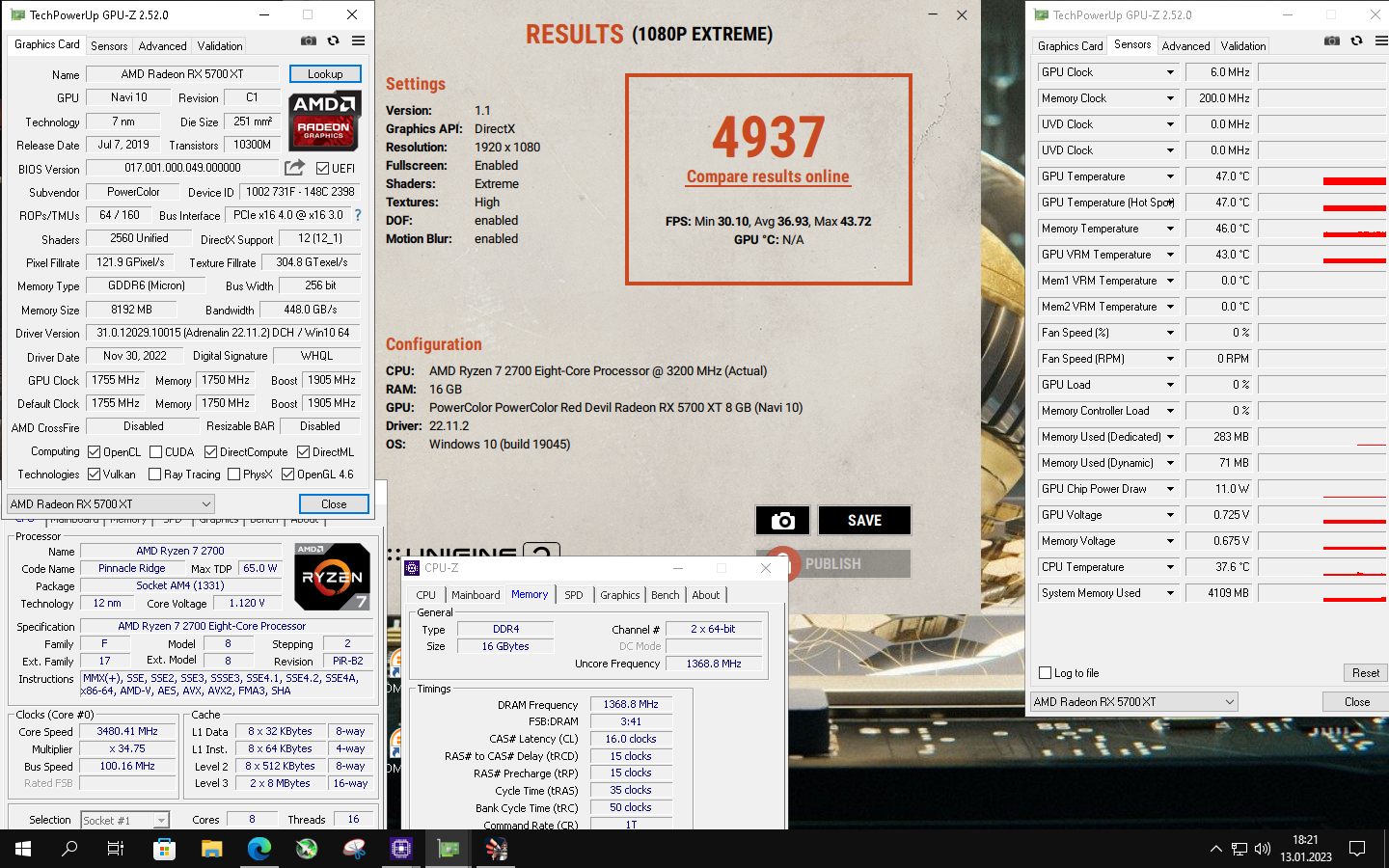Launch Microsoft Edge from taskbar
This screenshot has height=868, width=1389.
[259, 849]
